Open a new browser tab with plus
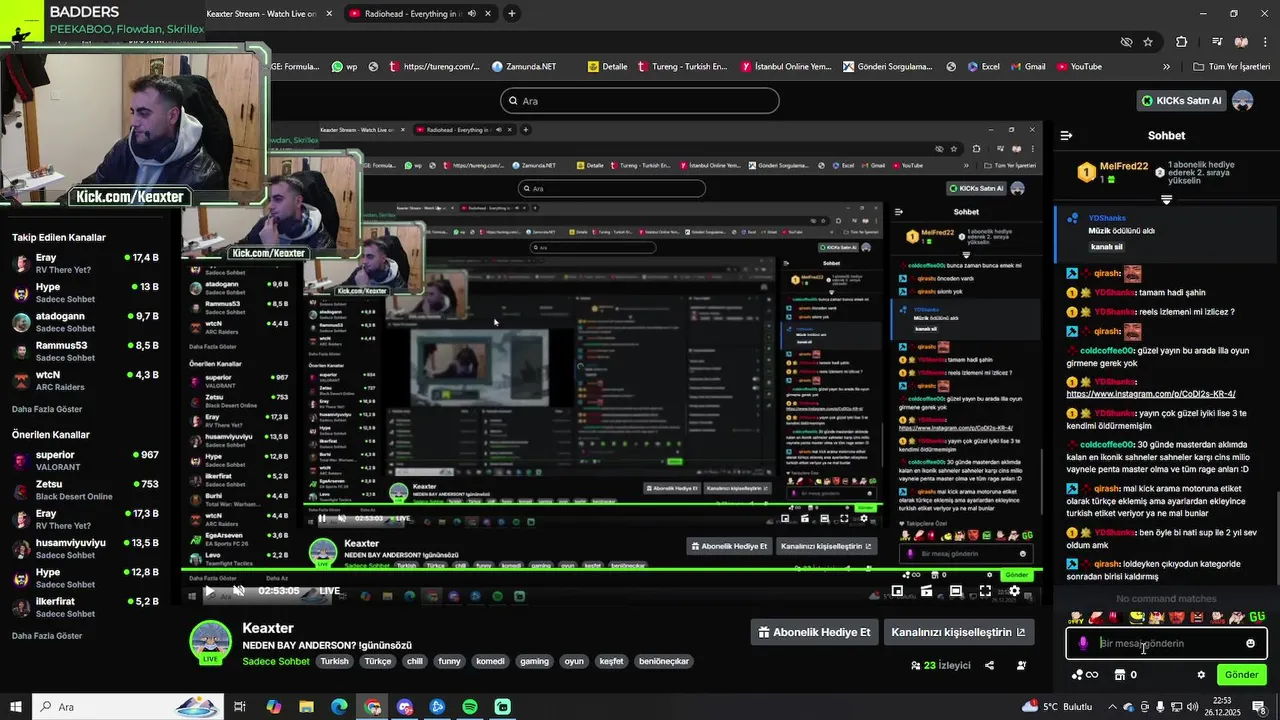The image size is (1280, 720). (512, 14)
